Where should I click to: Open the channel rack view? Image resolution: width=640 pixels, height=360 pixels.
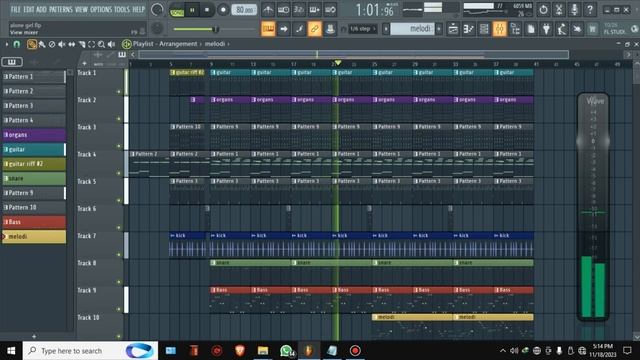pos(484,29)
